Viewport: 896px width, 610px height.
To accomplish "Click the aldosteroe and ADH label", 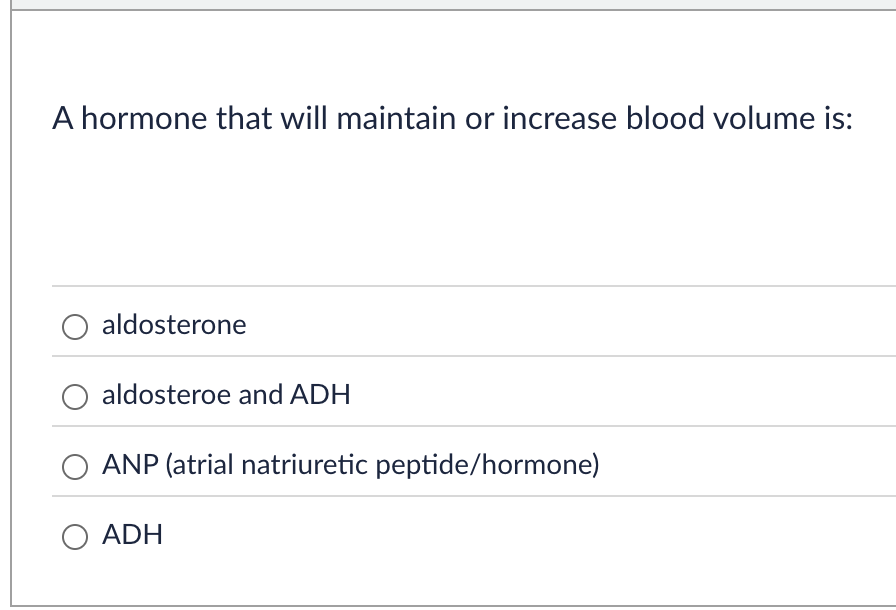I will click(226, 395).
